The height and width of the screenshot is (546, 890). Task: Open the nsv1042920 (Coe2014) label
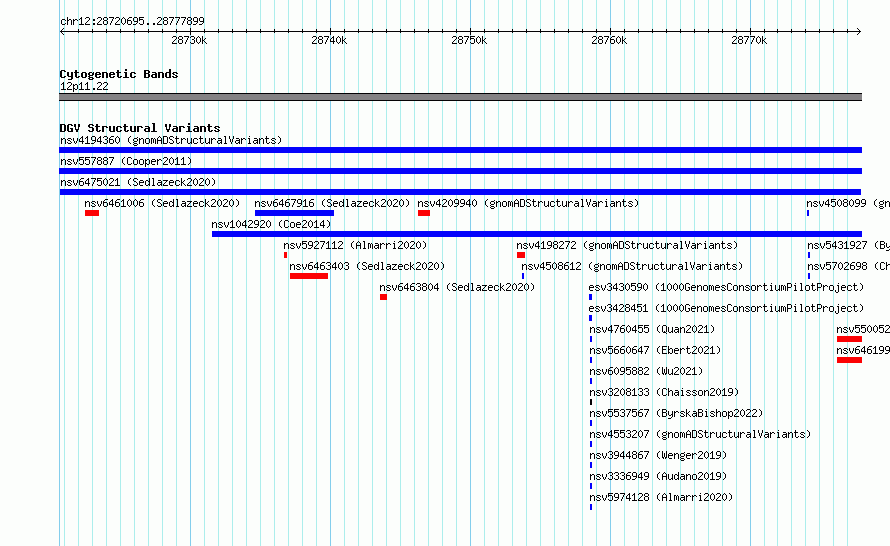271,224
